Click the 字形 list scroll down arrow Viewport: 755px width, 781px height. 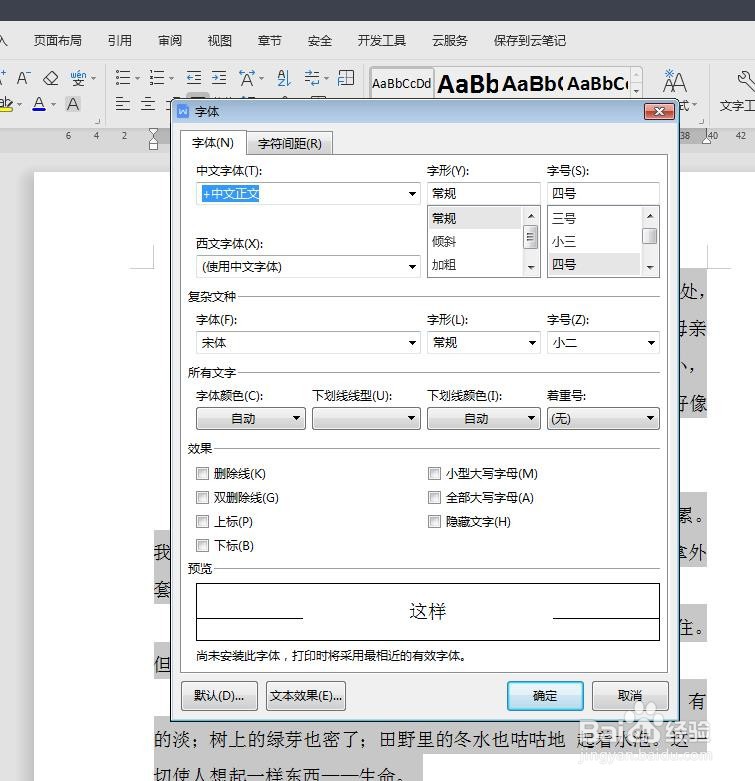(x=531, y=267)
